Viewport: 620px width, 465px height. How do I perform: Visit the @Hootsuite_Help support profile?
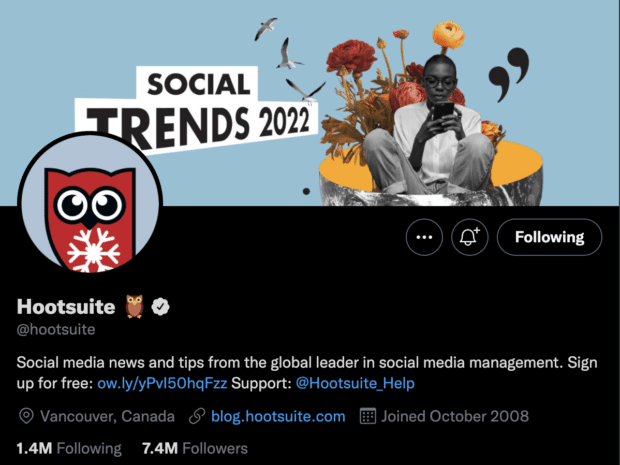(x=355, y=383)
